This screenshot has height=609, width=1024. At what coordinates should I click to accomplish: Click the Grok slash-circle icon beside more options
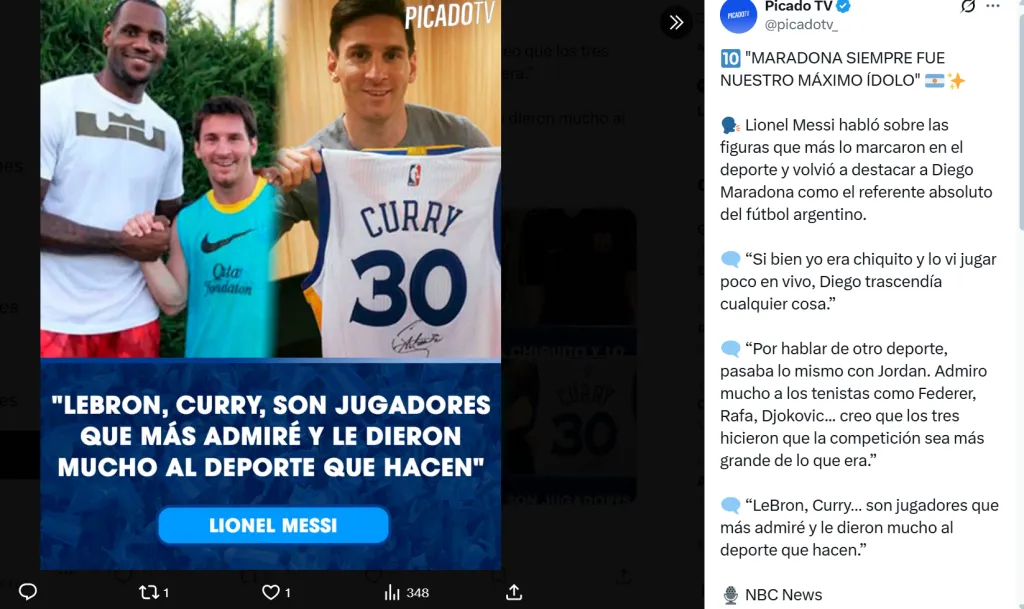point(968,7)
